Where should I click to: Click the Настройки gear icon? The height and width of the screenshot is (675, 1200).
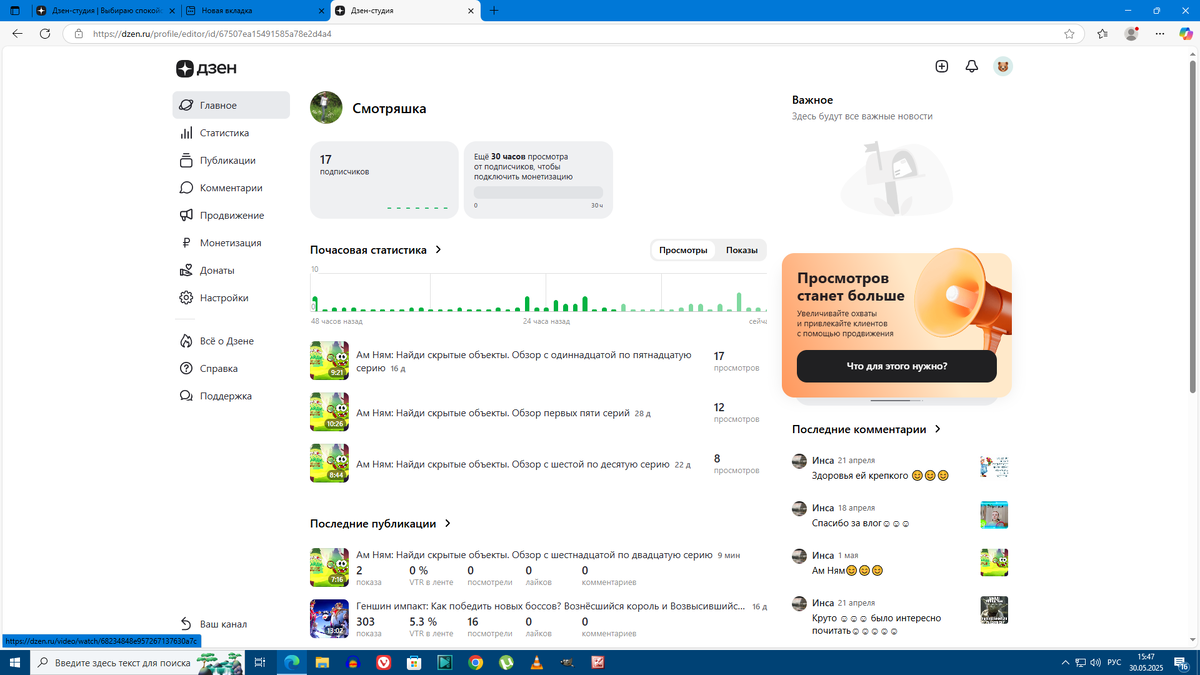(x=186, y=298)
